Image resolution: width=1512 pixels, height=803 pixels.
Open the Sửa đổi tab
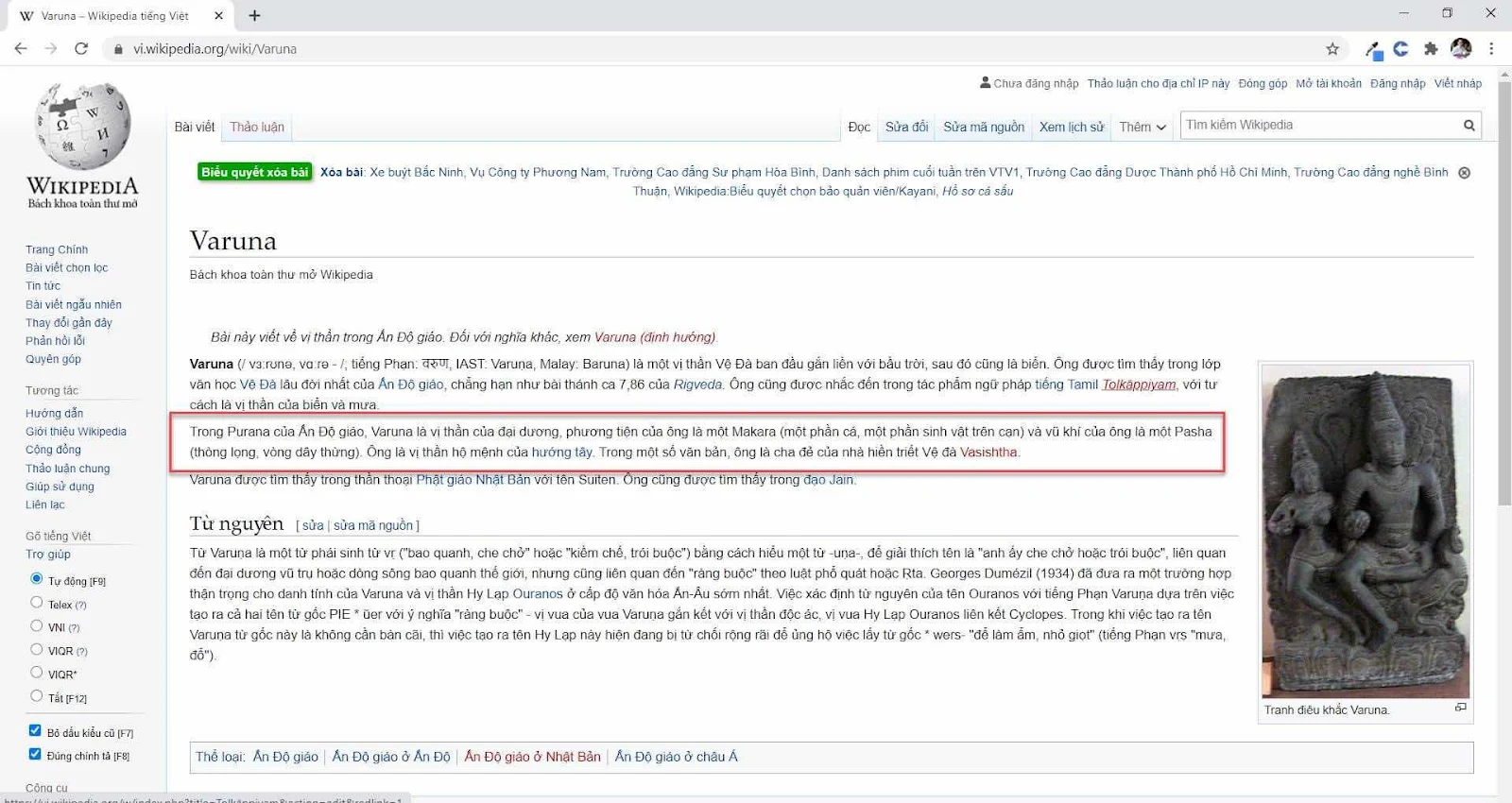(907, 127)
